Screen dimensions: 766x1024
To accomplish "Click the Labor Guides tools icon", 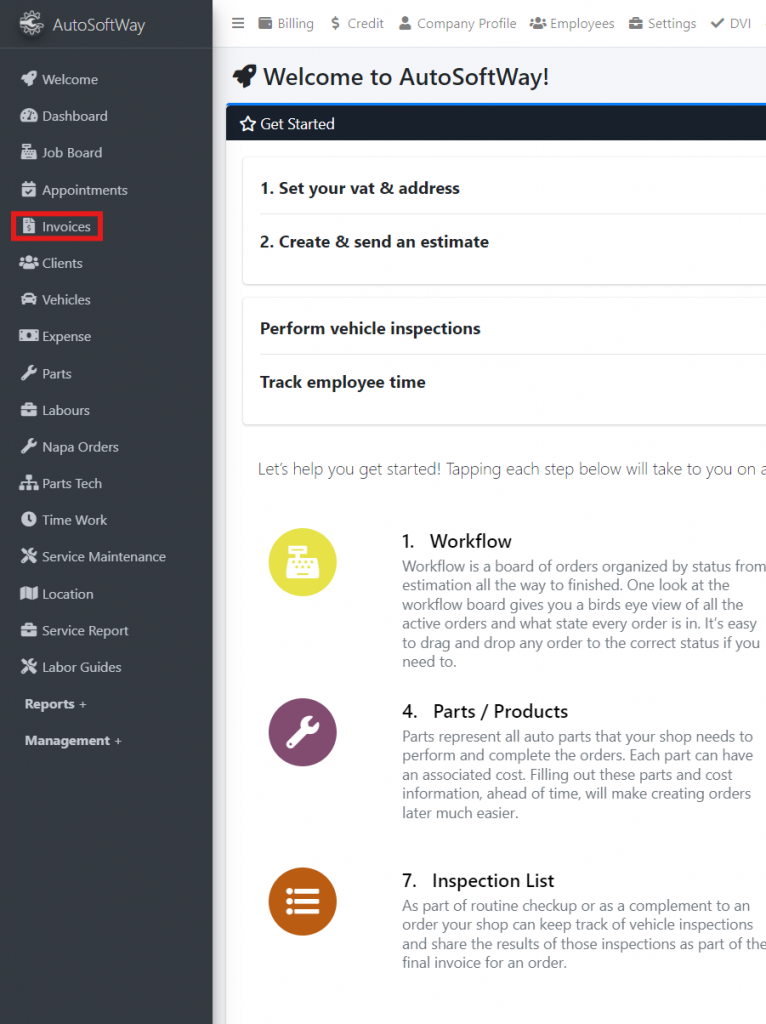I will (29, 666).
